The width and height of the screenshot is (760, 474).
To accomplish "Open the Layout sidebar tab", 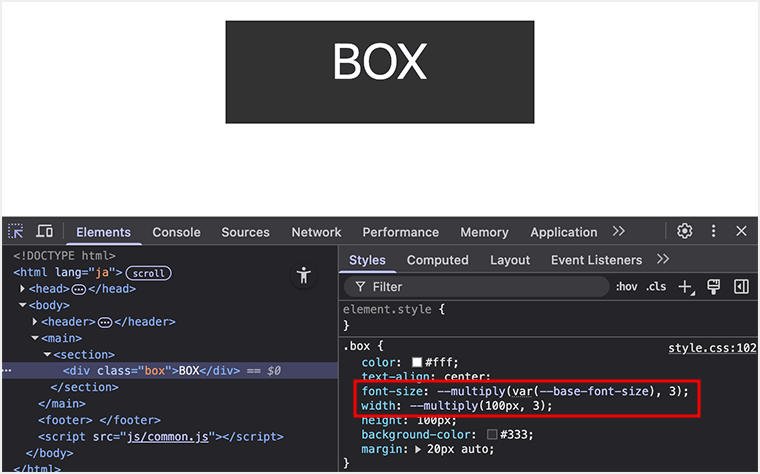I will tap(510, 260).
